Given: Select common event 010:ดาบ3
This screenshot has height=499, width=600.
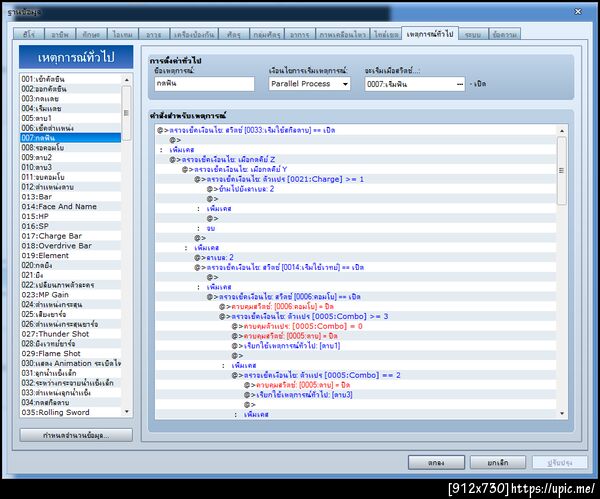Looking at the screenshot, I should [x=70, y=167].
